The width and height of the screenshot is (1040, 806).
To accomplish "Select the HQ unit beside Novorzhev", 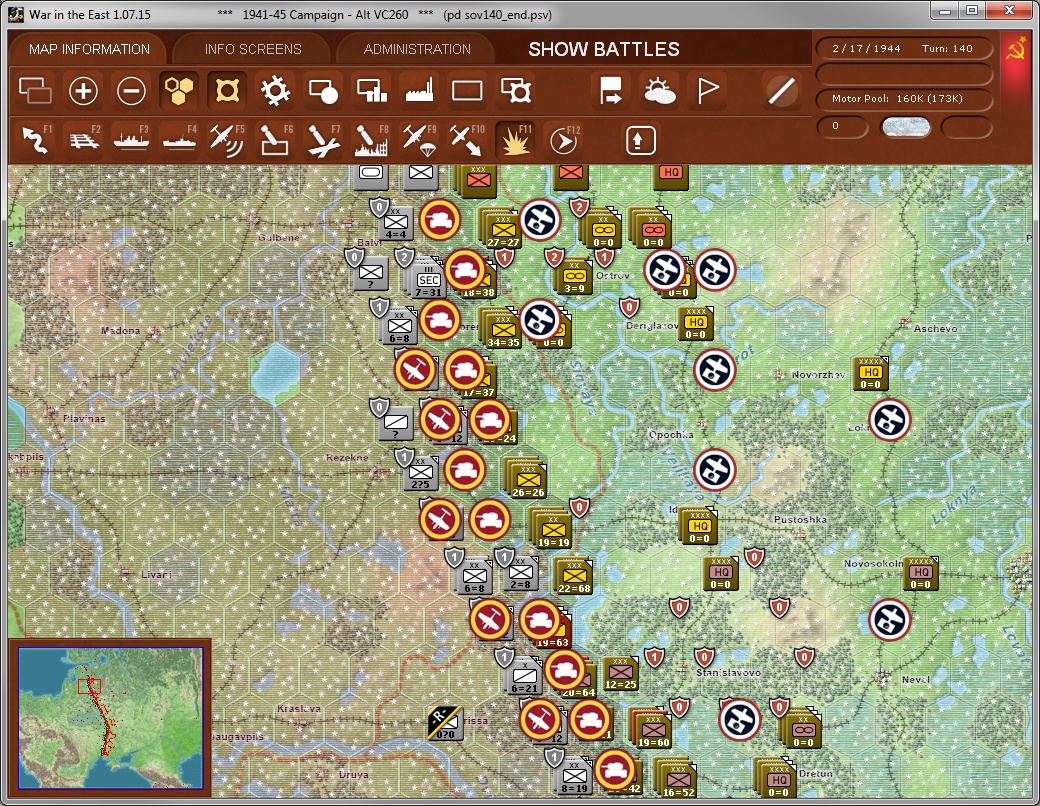I will 871,373.
